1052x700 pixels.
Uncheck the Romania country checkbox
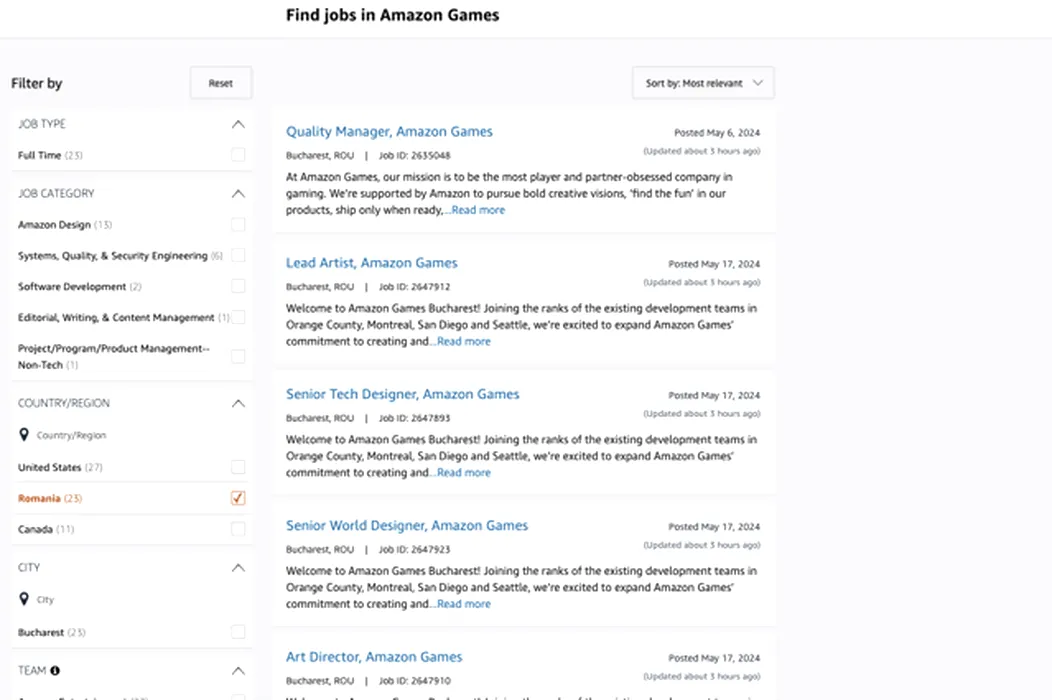pyautogui.click(x=238, y=498)
